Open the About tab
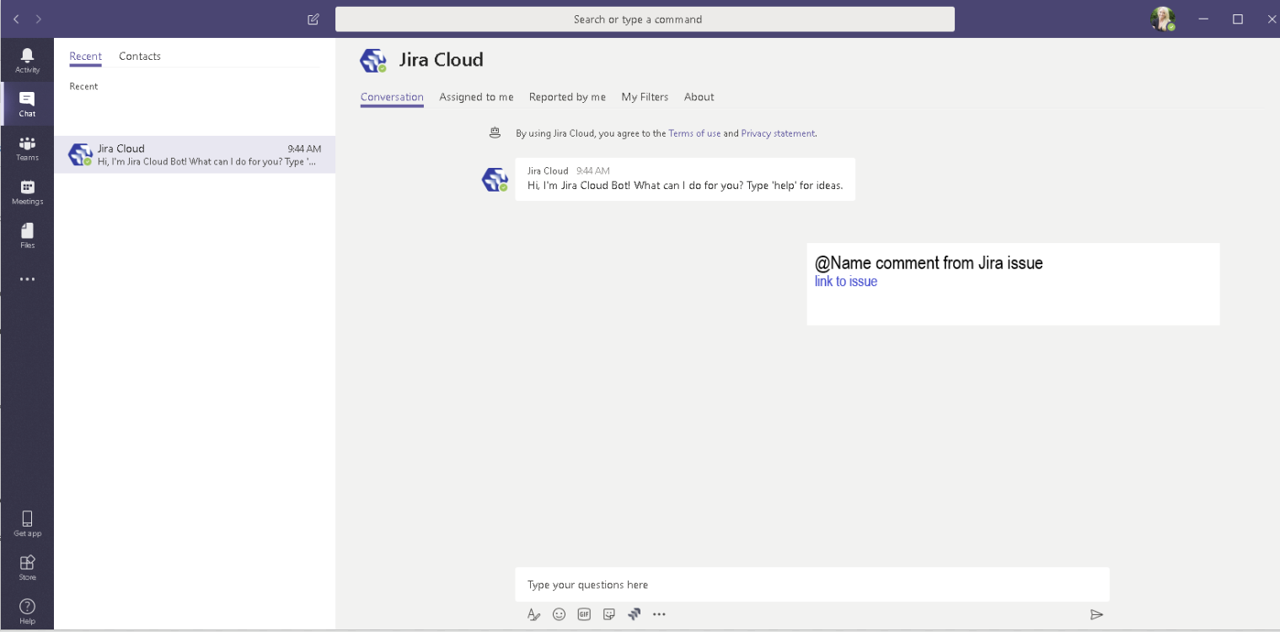The width and height of the screenshot is (1280, 632). [699, 97]
